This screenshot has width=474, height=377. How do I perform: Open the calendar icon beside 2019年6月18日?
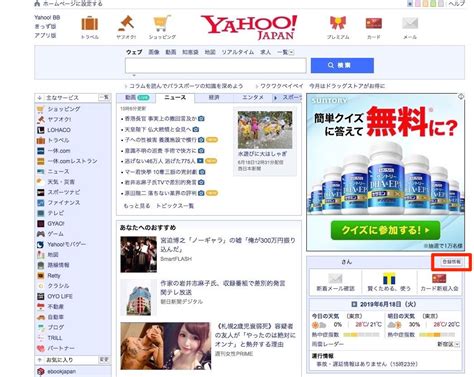tap(354, 304)
